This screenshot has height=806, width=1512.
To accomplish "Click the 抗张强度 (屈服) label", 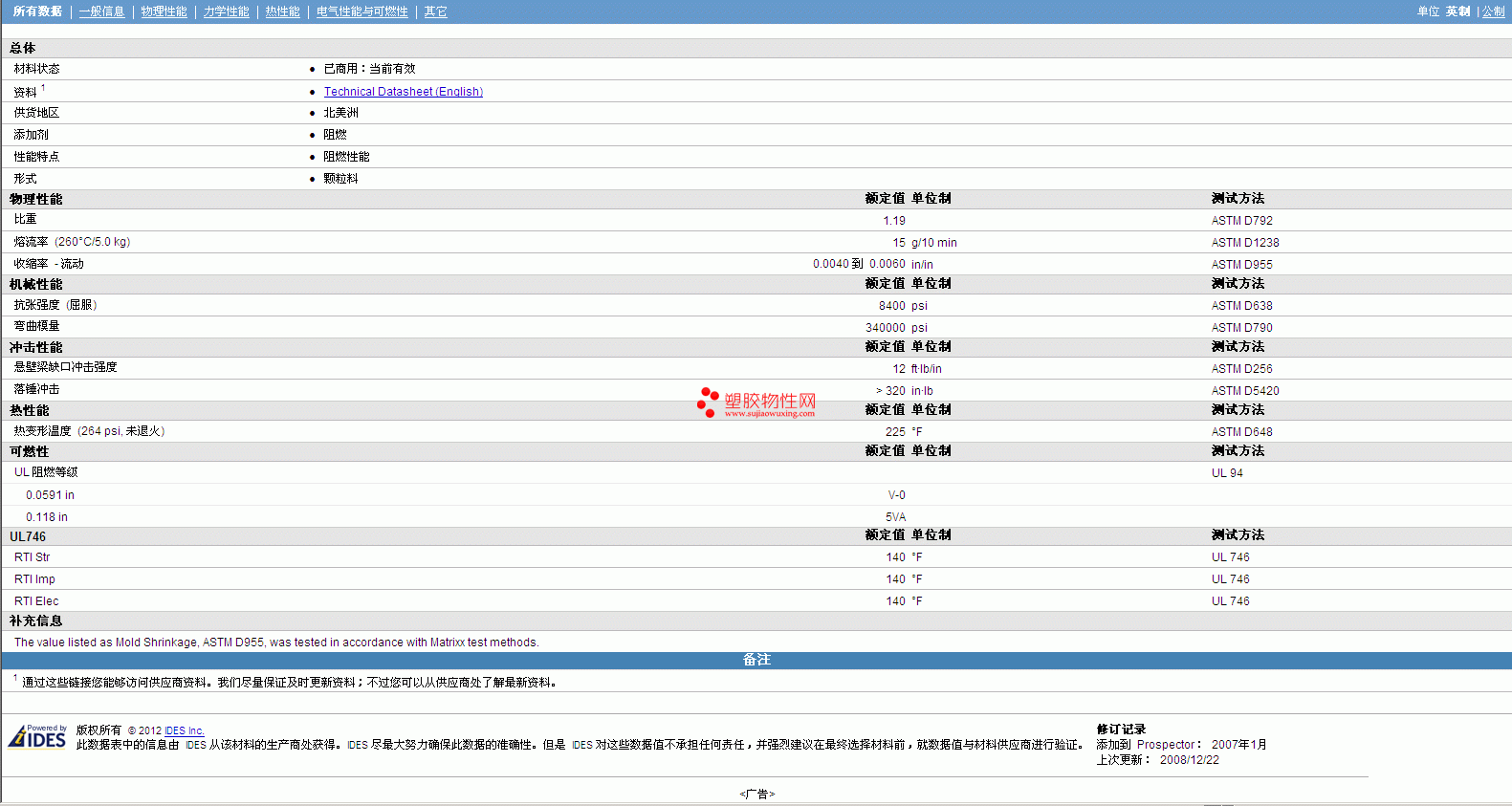I will [x=55, y=305].
